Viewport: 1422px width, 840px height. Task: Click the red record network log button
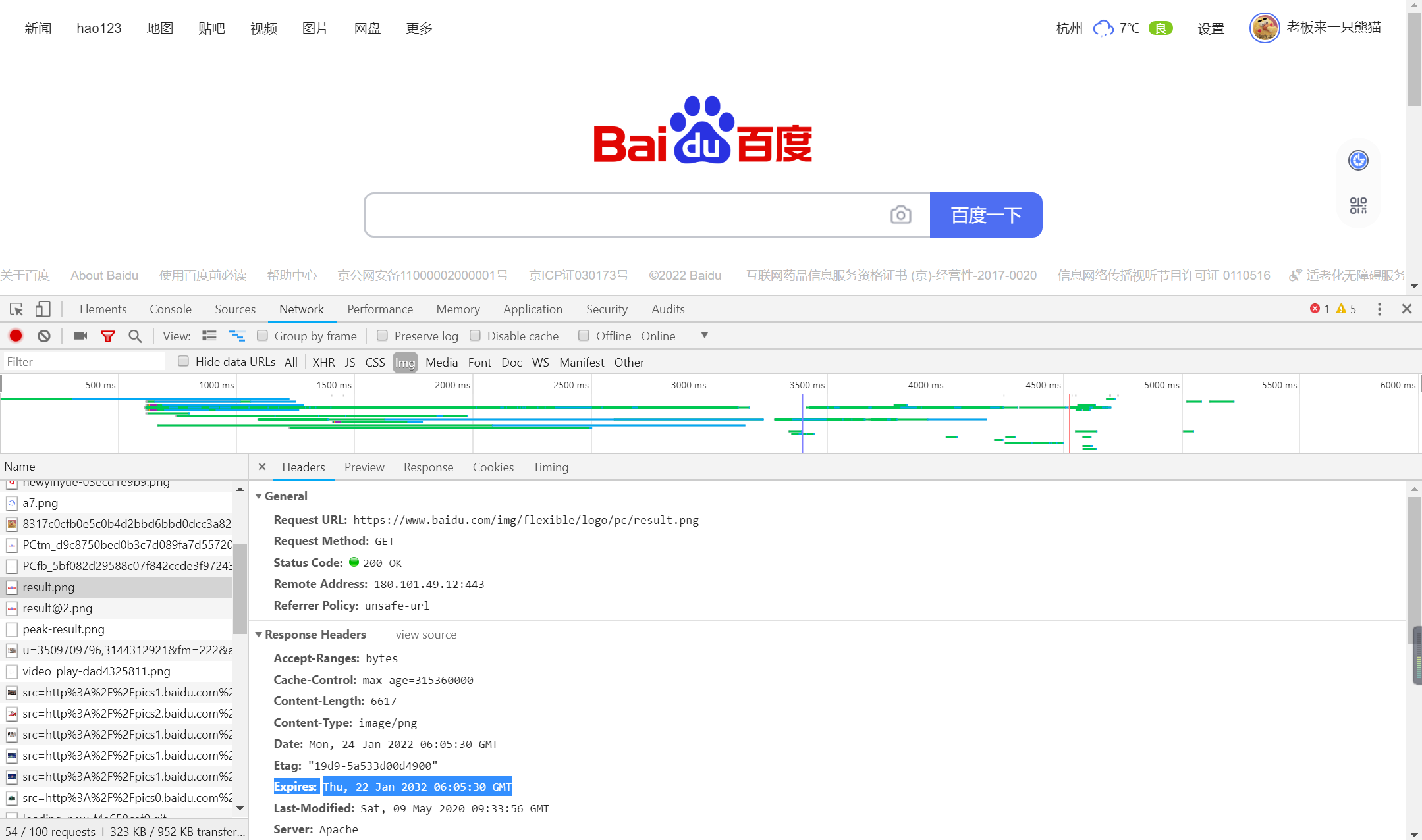tap(16, 336)
